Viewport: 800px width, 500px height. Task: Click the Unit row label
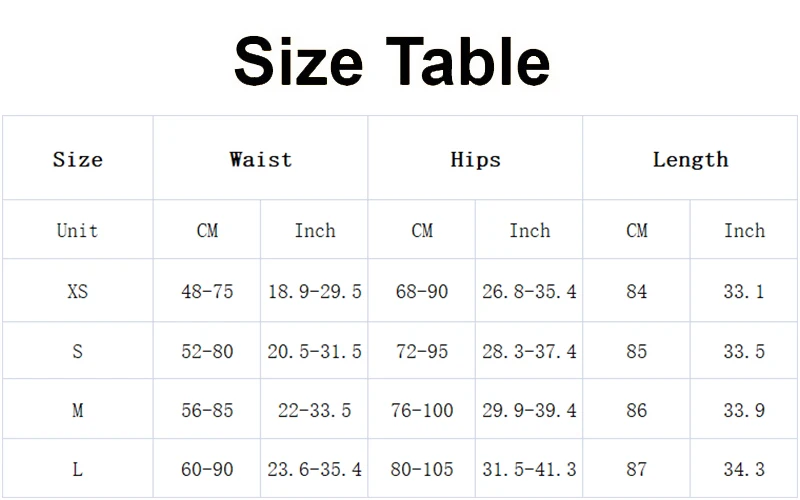(78, 231)
